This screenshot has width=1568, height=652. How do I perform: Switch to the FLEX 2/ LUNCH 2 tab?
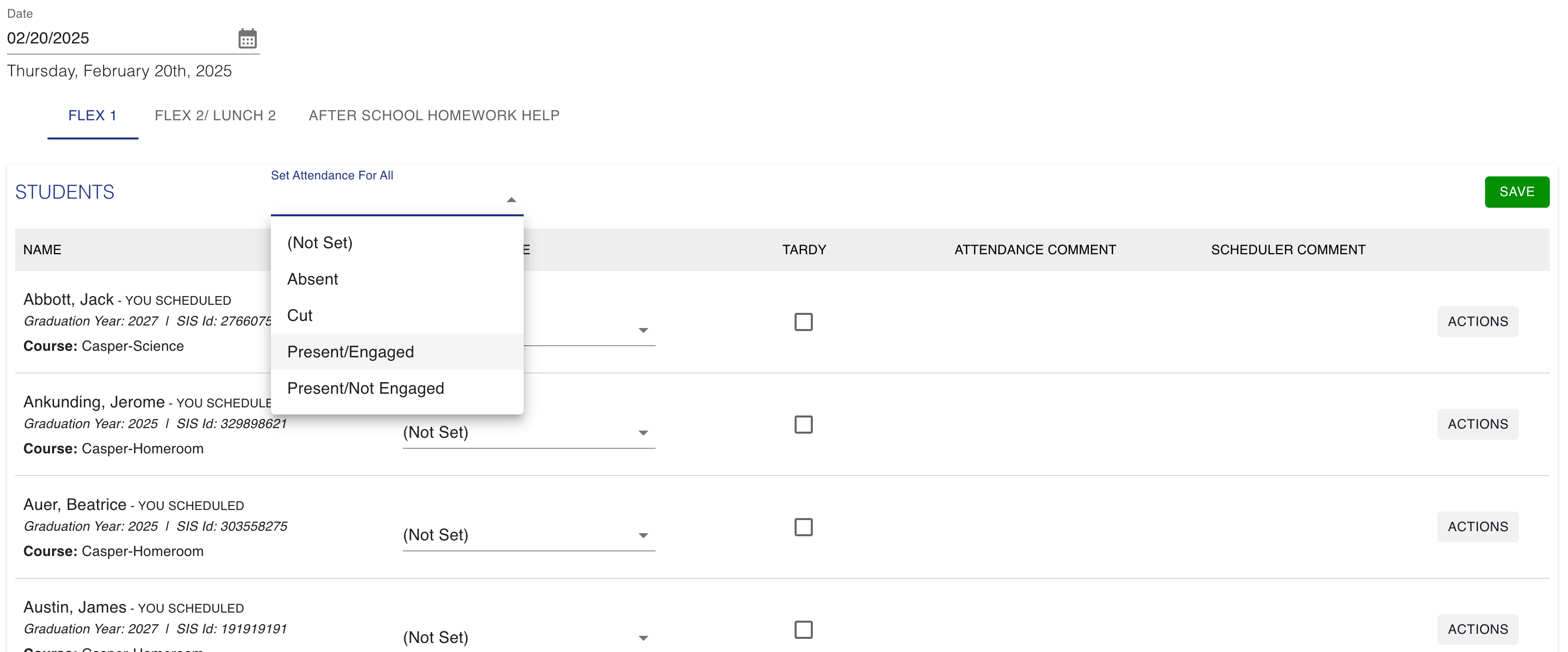click(215, 116)
